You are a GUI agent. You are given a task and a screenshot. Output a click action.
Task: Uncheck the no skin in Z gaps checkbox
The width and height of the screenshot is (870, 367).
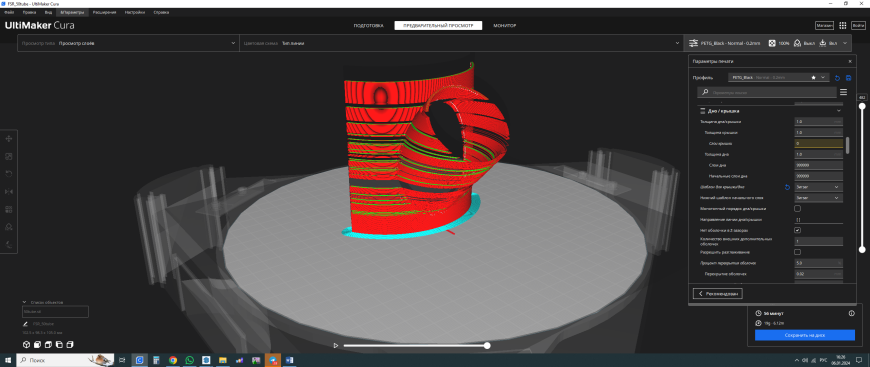pos(797,230)
